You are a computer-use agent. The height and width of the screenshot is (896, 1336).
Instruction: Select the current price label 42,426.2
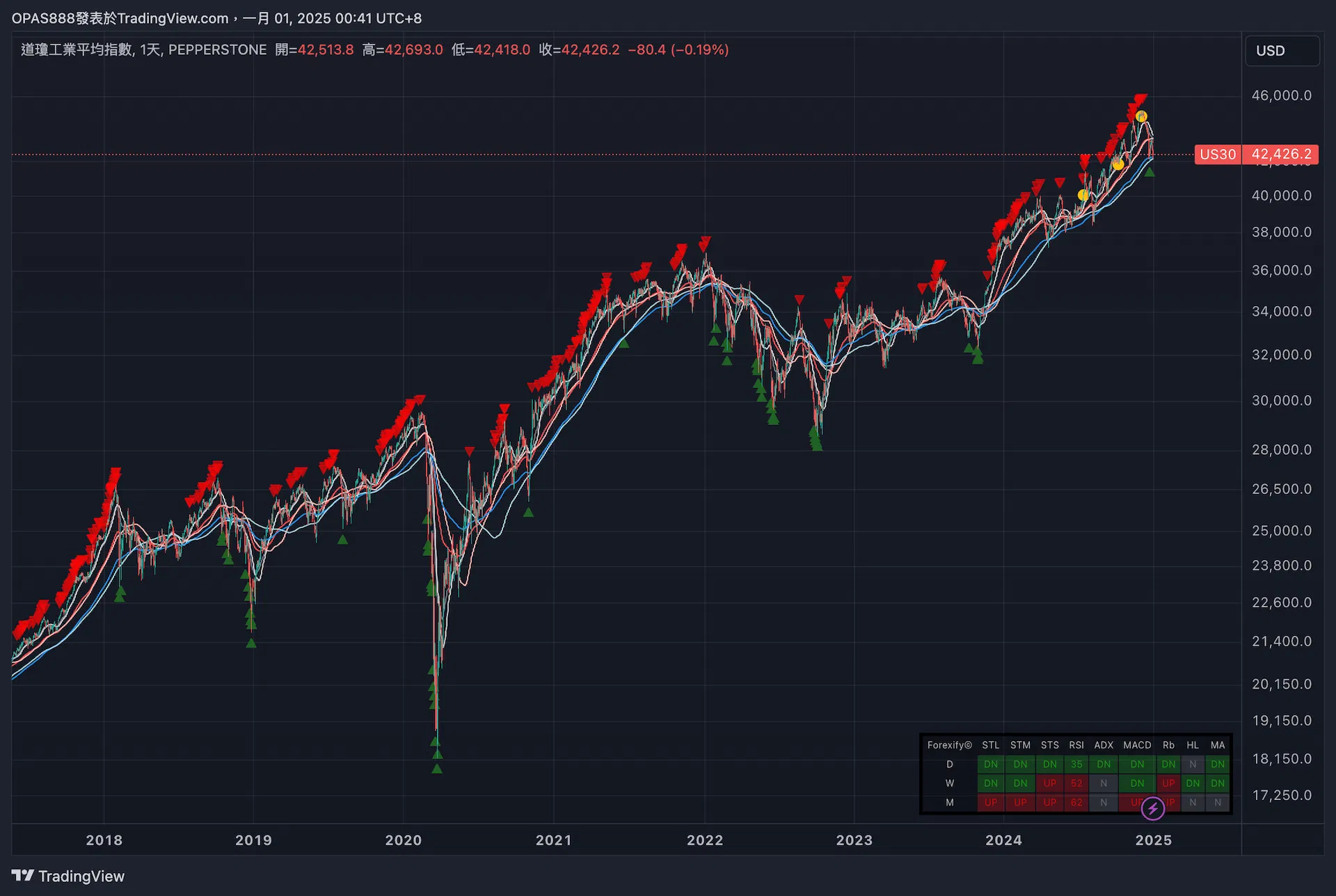[x=1281, y=154]
